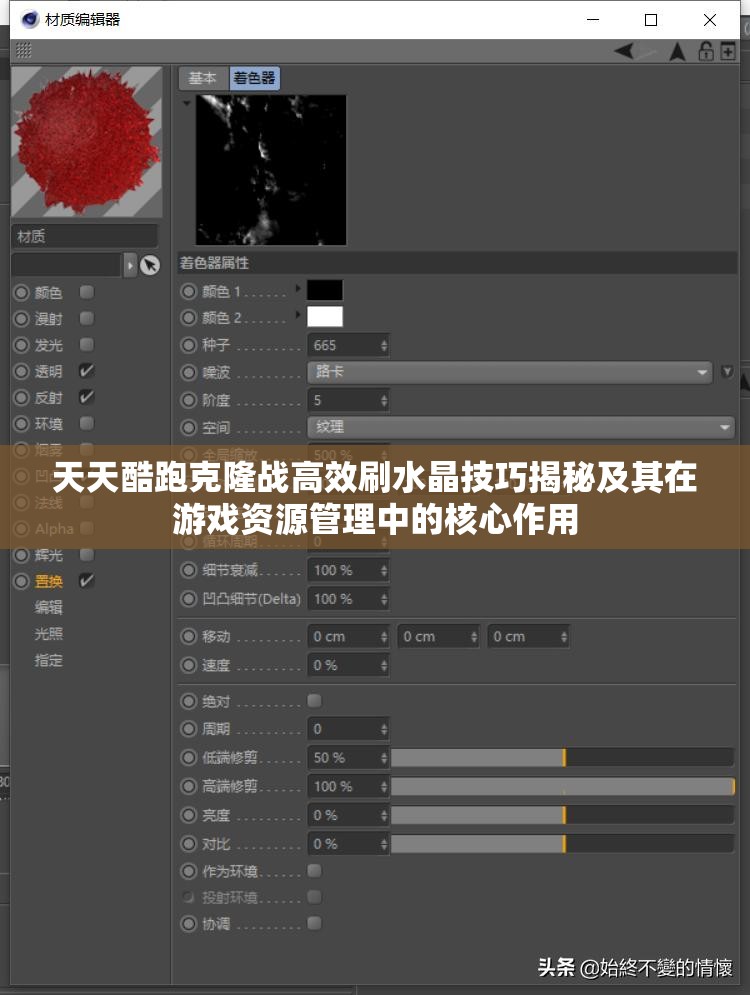This screenshot has width=750, height=995.
Task: Tick the 绝对 checkbox
Action: click(x=314, y=701)
